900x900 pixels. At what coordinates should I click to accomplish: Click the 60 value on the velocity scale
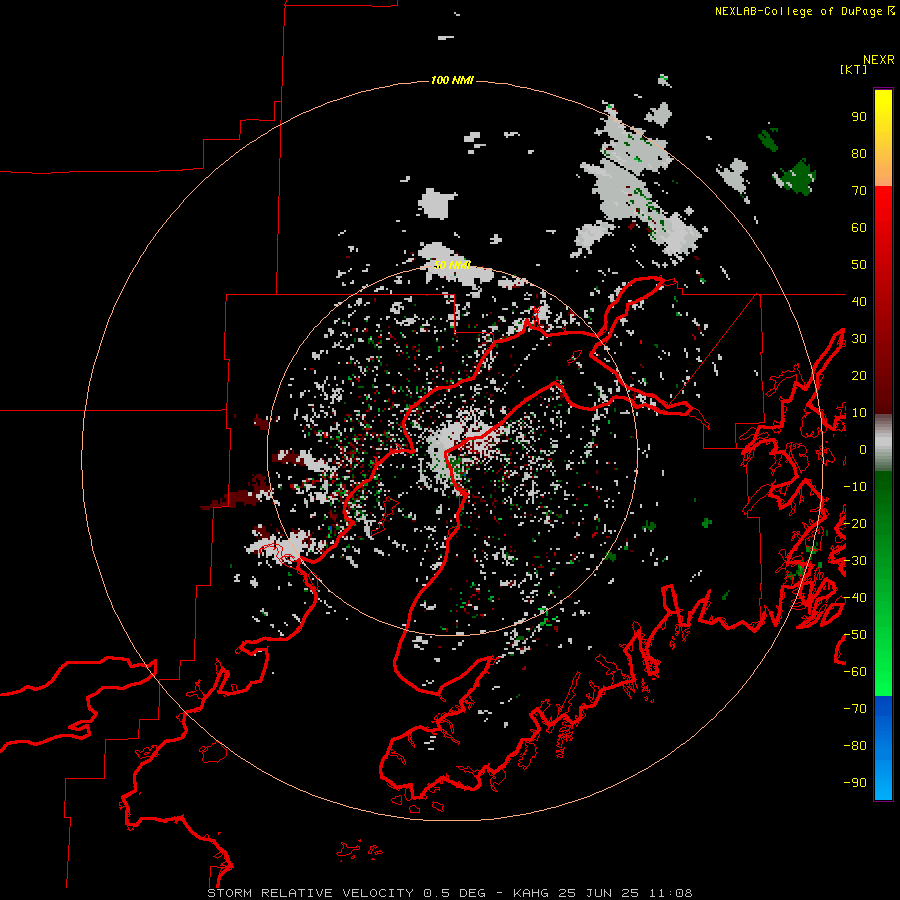point(859,228)
